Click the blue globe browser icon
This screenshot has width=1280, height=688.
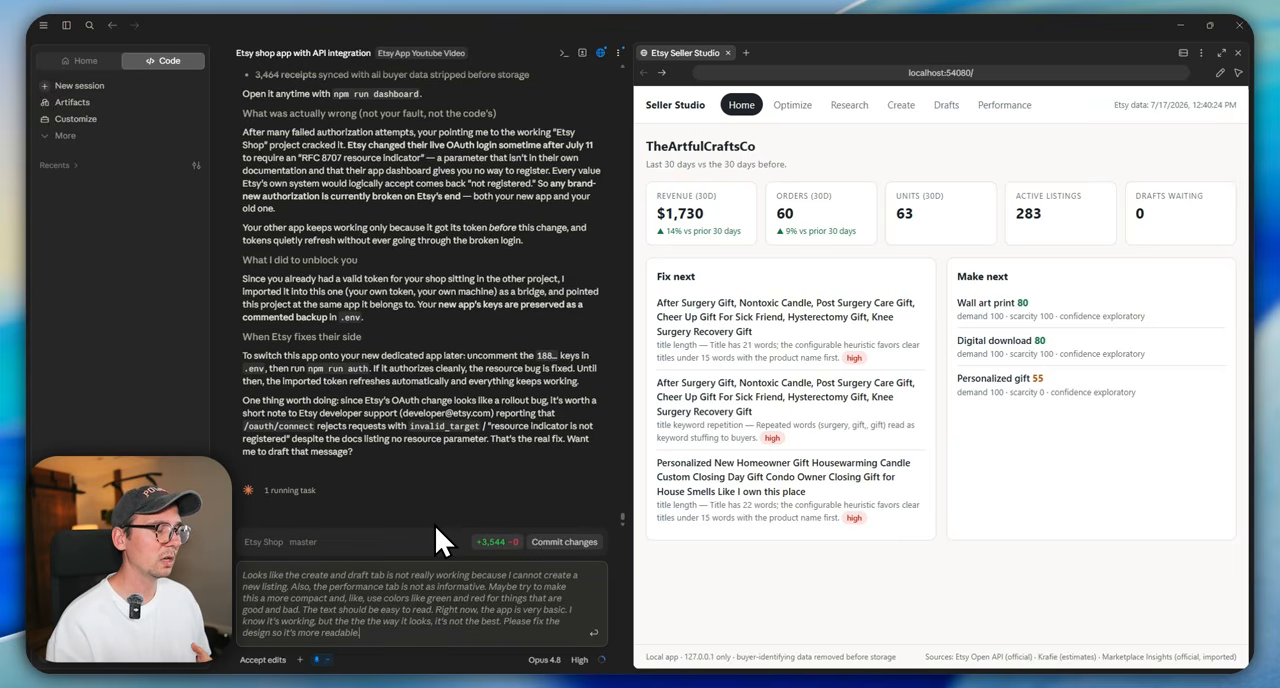600,53
